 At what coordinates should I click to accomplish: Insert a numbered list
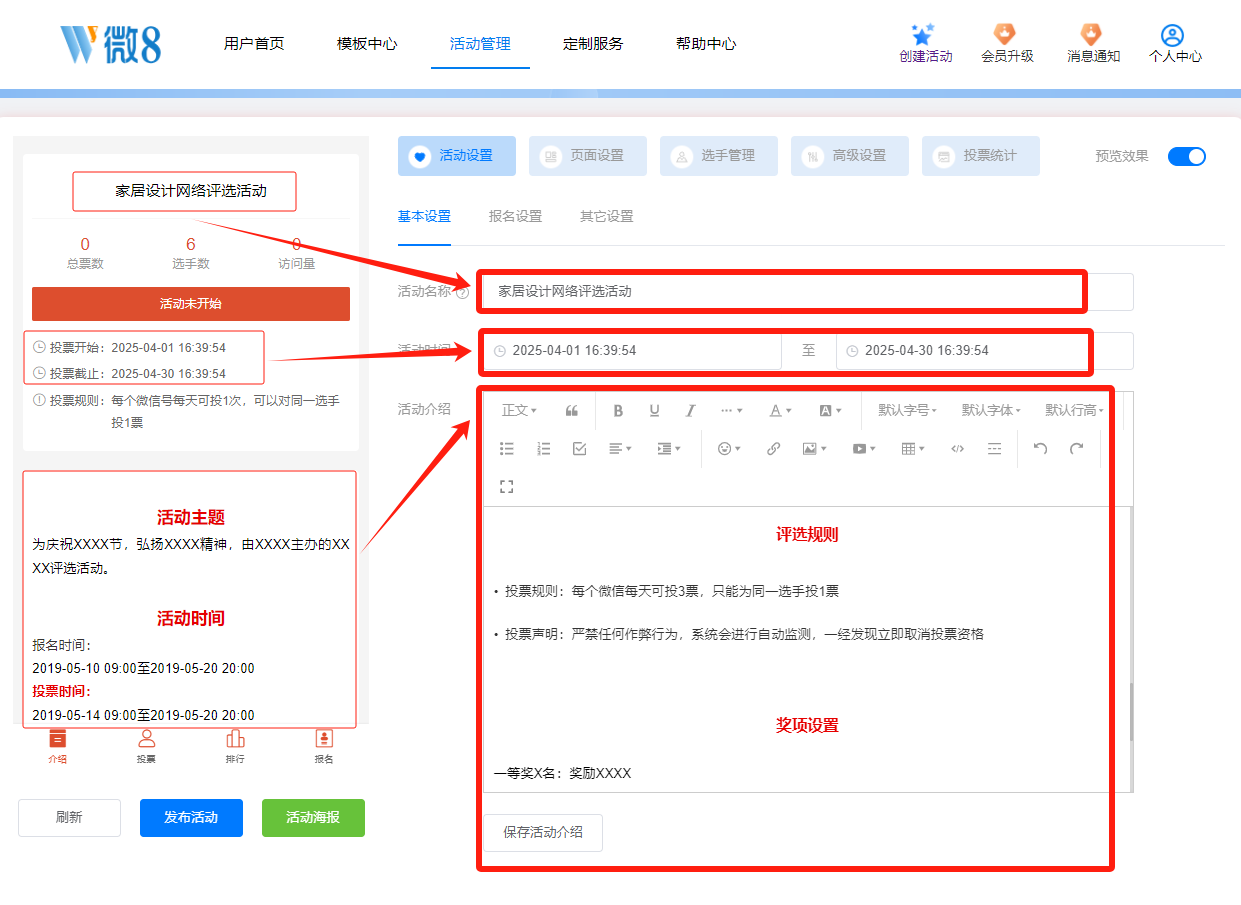pyautogui.click(x=543, y=449)
